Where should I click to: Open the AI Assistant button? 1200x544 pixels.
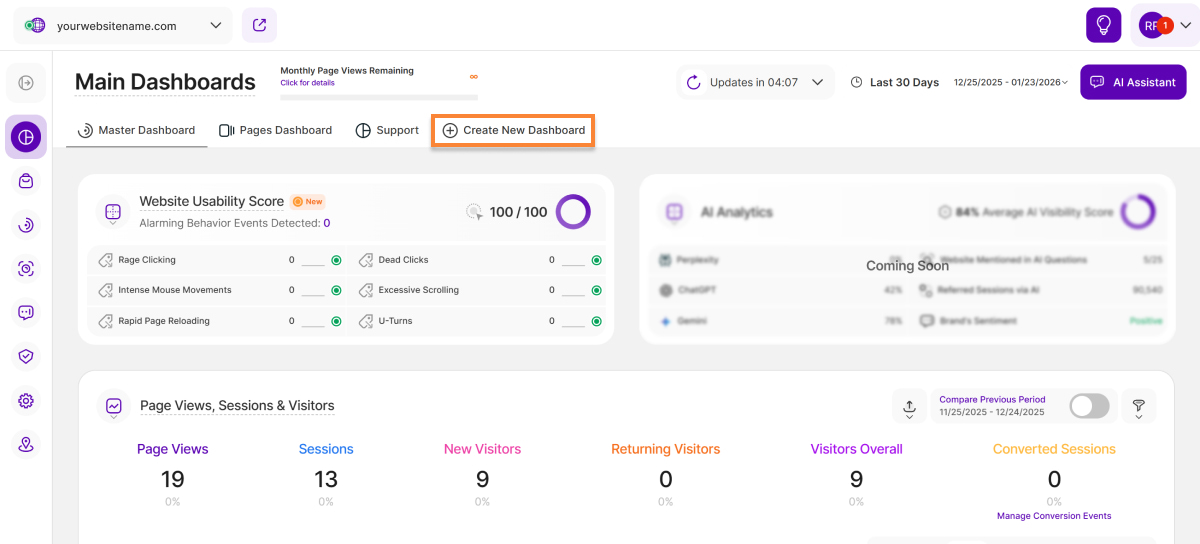[x=1133, y=82]
